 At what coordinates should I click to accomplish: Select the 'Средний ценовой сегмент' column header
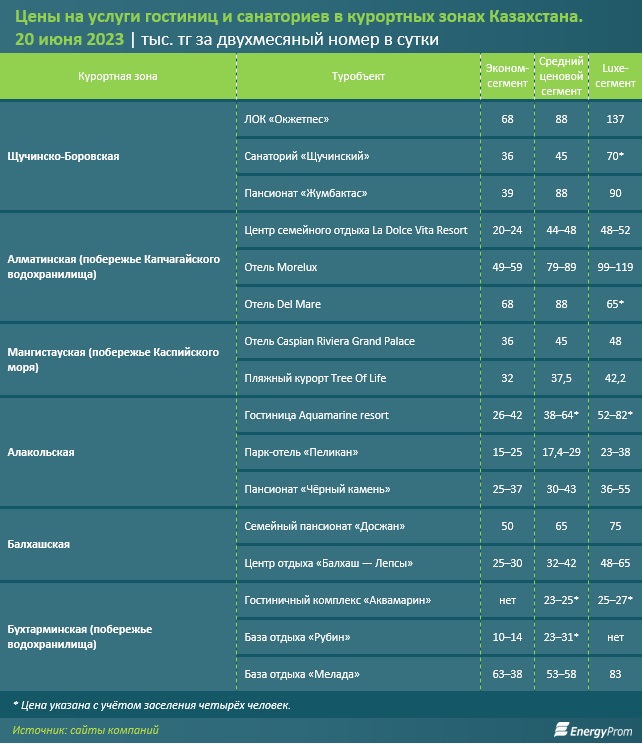tap(561, 76)
